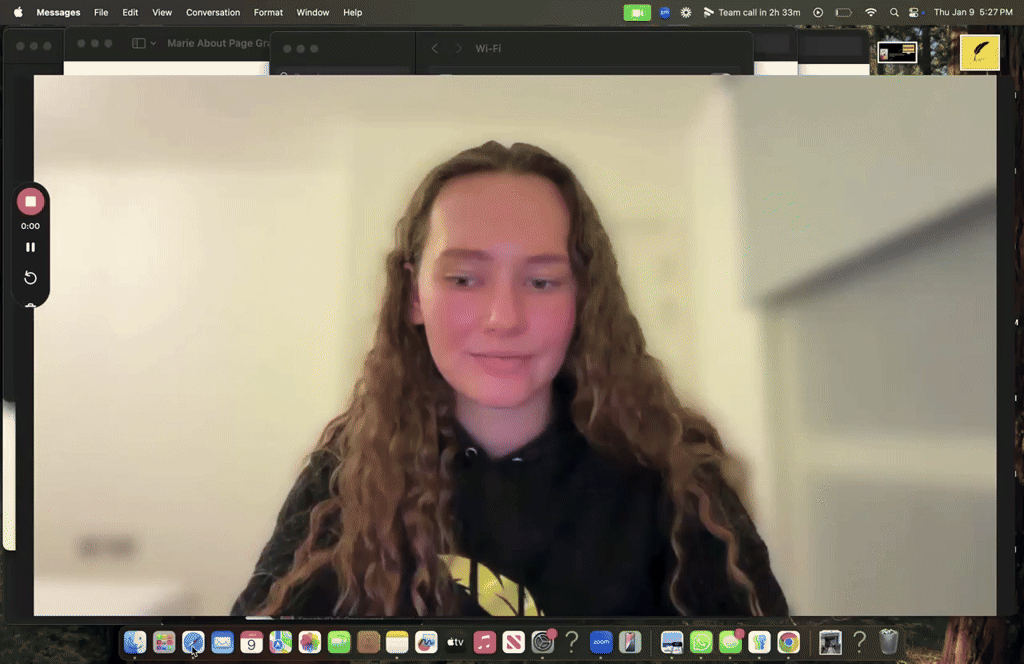Open the first green Messages icon in the Dock
Viewport: 1024px width, 664px height.
pyautogui.click(x=339, y=642)
